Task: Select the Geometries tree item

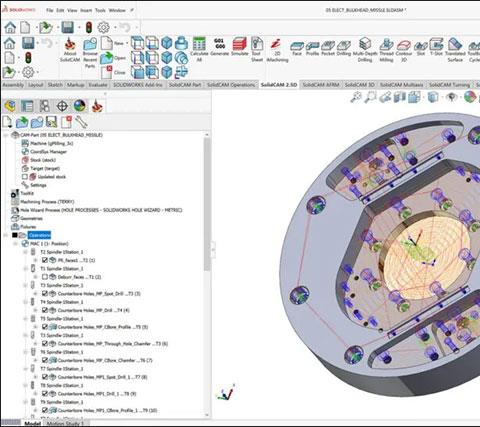Action: (31, 218)
